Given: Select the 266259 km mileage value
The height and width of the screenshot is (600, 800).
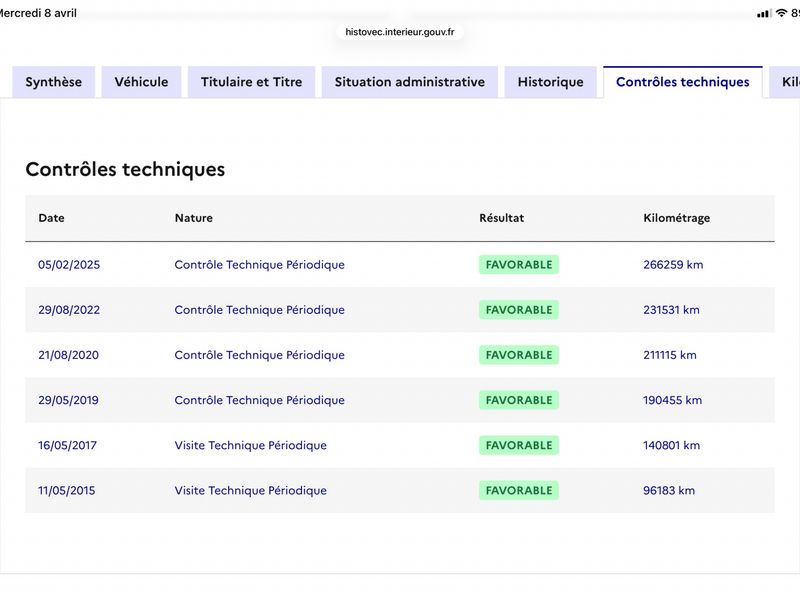Looking at the screenshot, I should (x=673, y=265).
